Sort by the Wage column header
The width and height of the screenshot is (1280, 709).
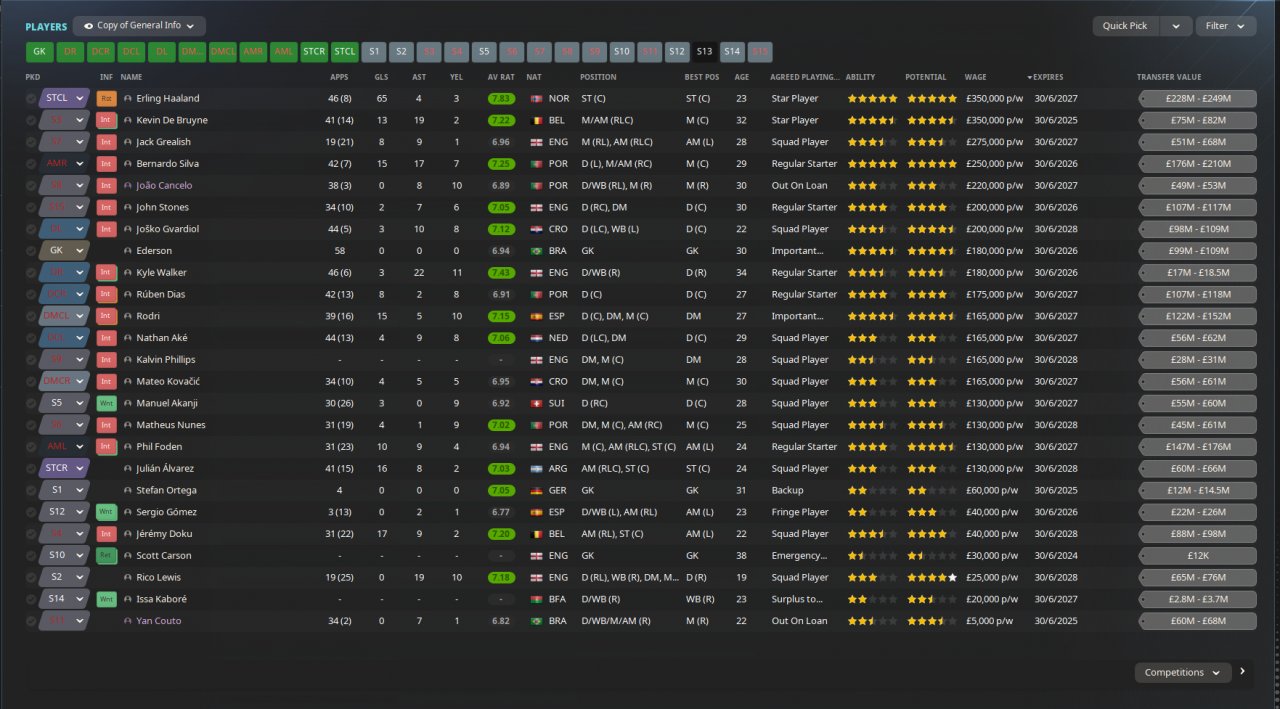975,77
